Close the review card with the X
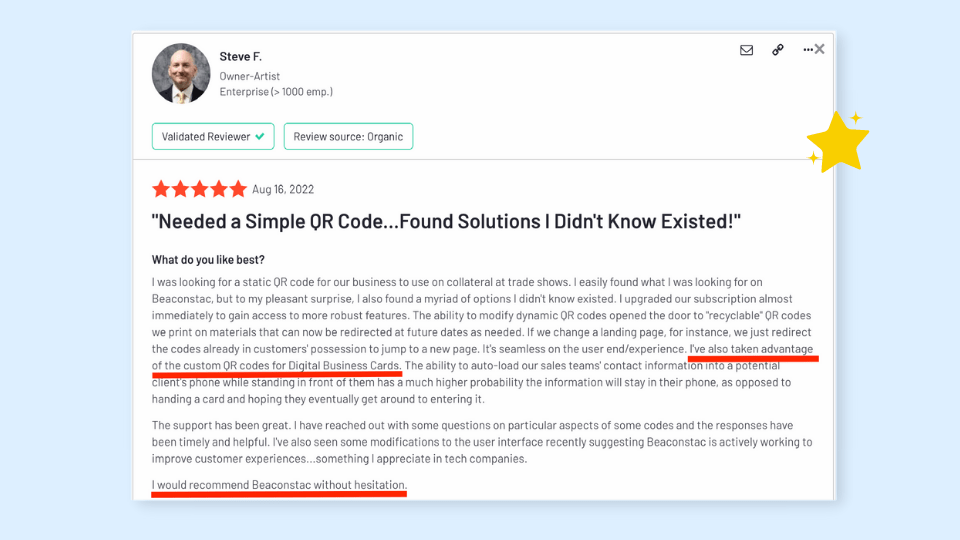Screen dimensions: 960x540 click(820, 49)
